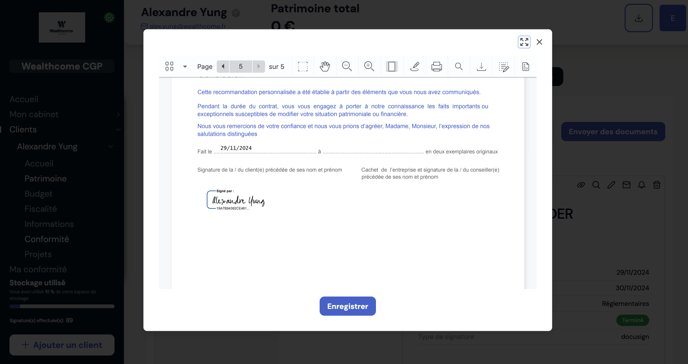
Task: Open the Wealthcome CGP cabinet selector
Action: (x=62, y=66)
